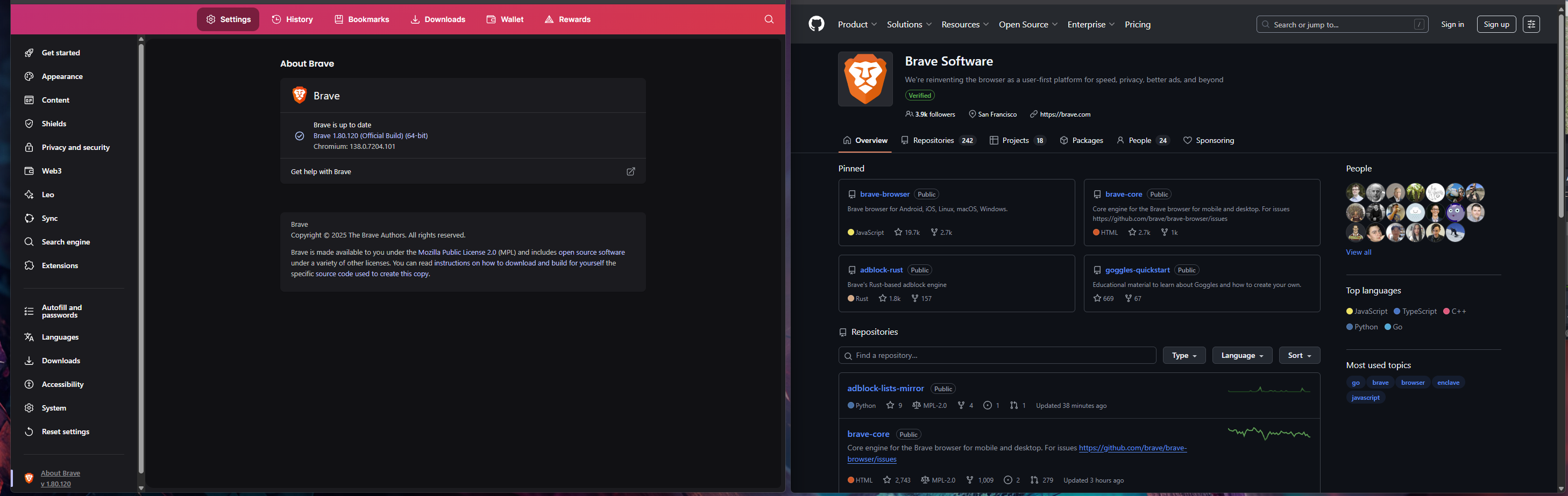
Task: Click View all under People
Action: [x=1358, y=252]
